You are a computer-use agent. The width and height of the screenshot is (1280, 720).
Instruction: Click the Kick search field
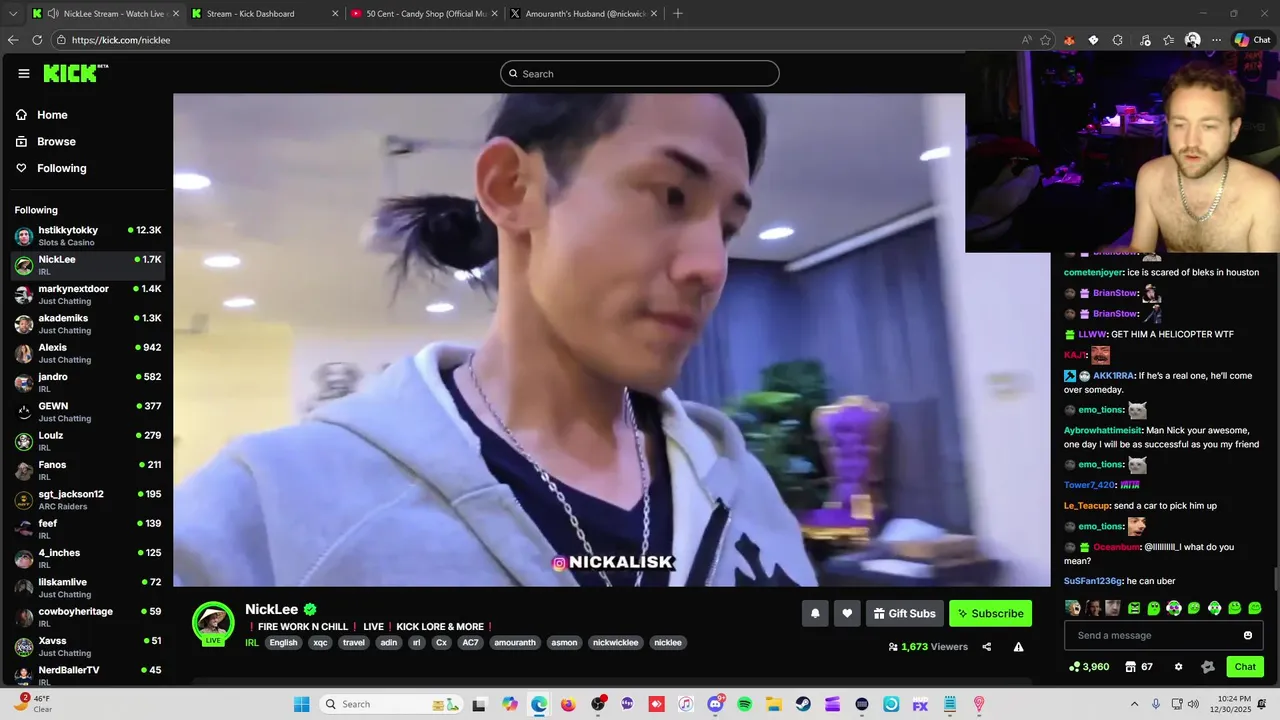point(640,73)
